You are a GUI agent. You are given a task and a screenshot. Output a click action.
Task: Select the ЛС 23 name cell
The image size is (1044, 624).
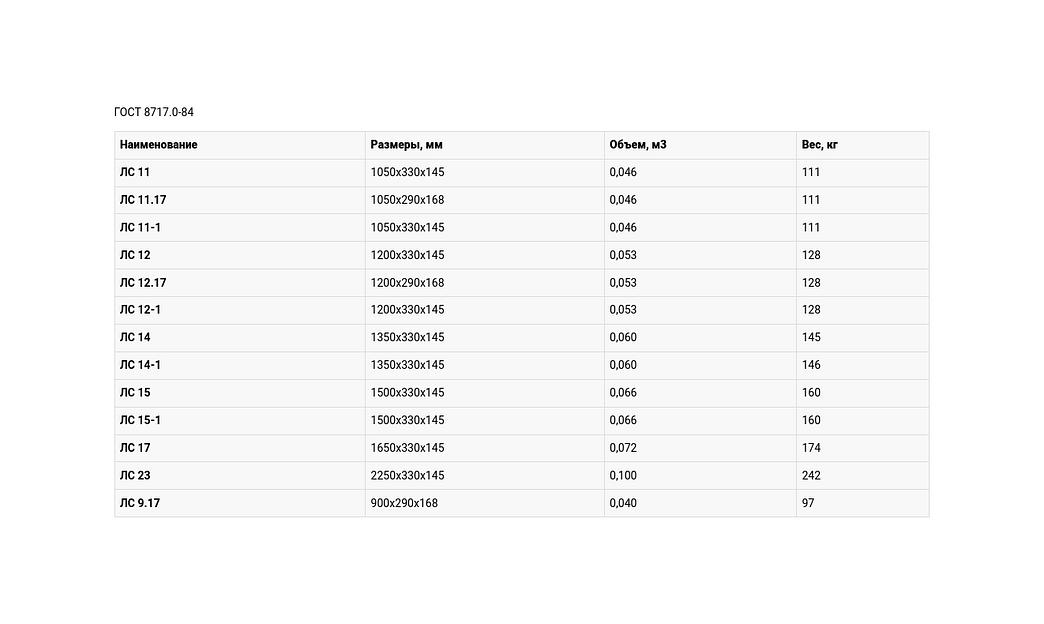tap(135, 475)
